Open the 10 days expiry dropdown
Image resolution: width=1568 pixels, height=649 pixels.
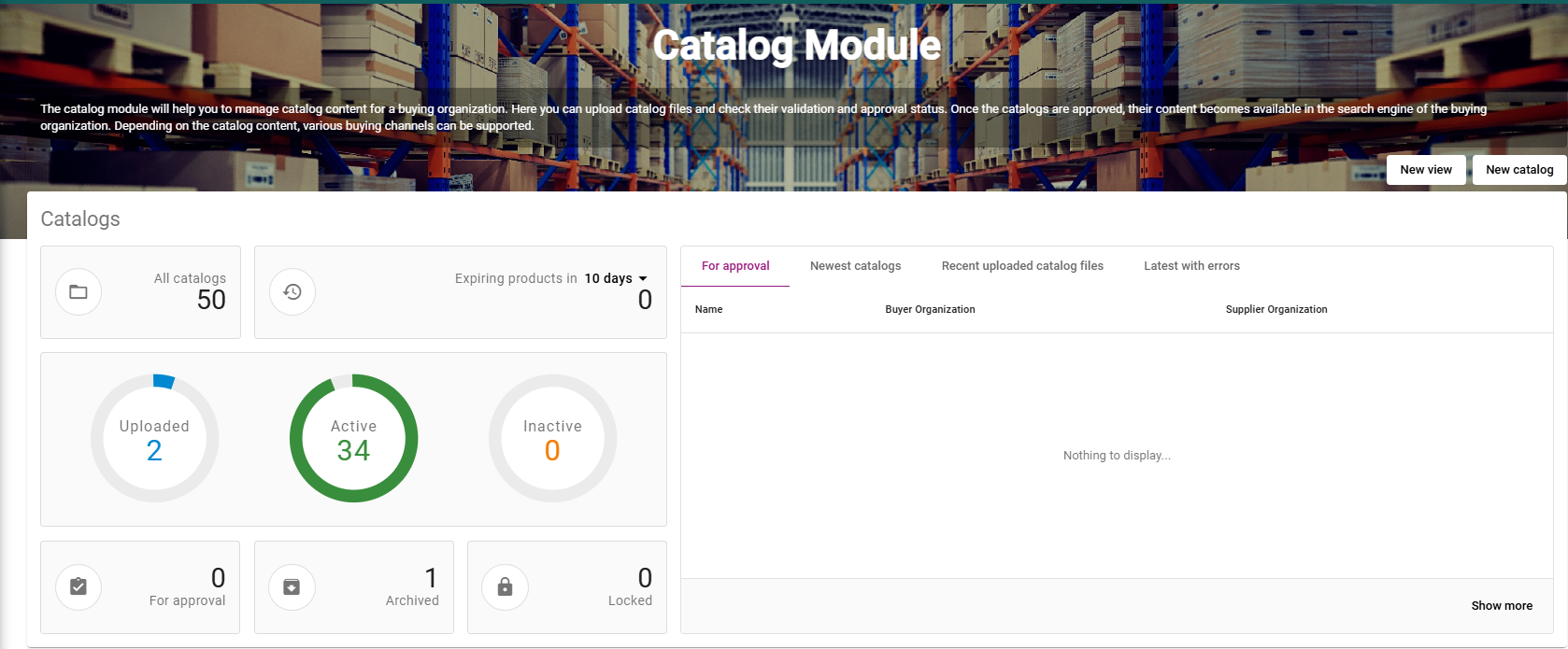pyautogui.click(x=616, y=278)
